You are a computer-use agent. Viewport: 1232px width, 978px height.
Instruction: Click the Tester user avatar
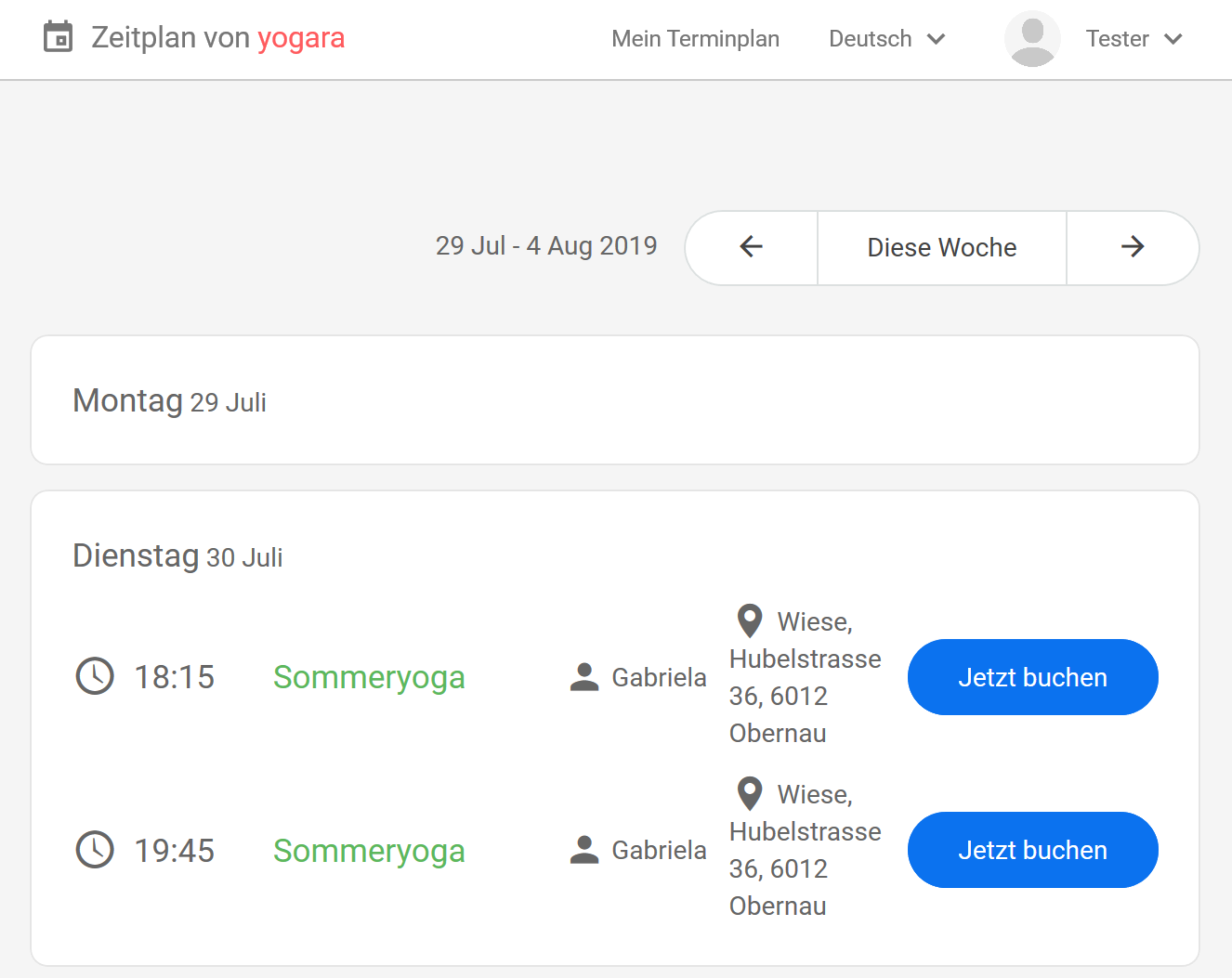tap(1032, 39)
